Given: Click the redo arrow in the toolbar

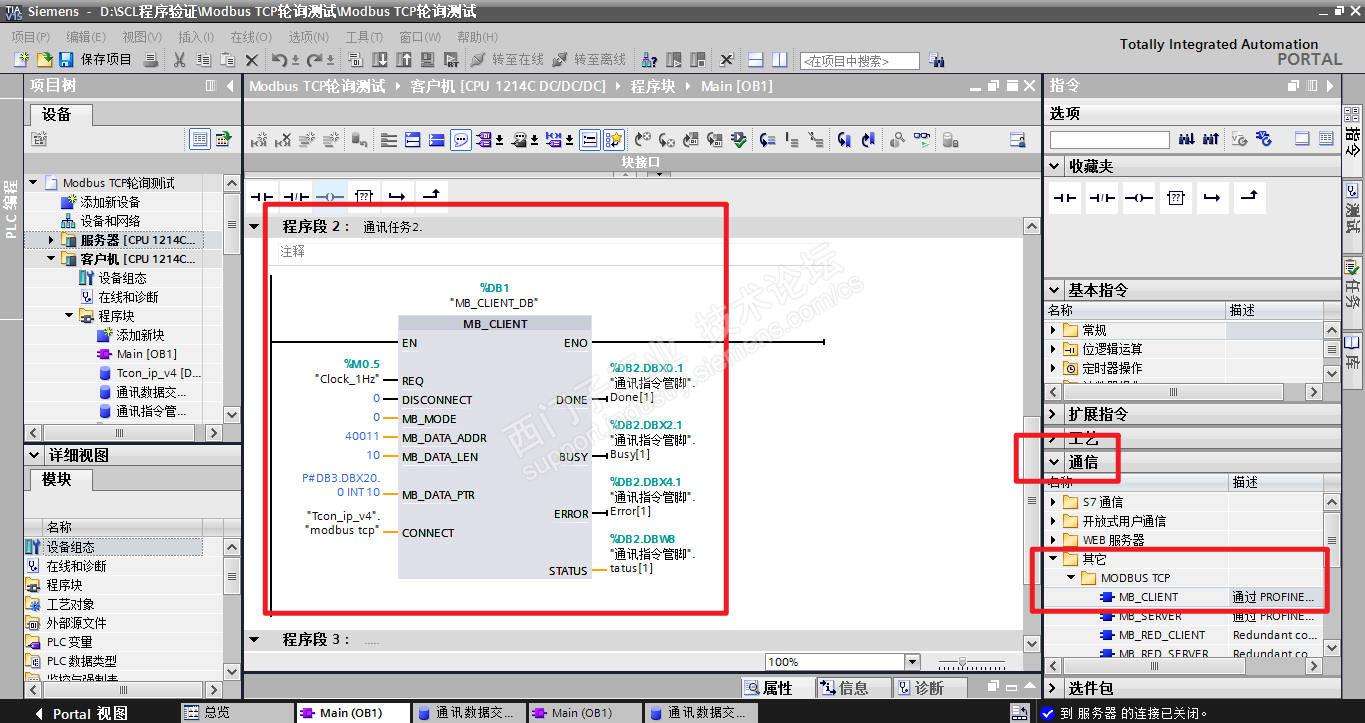Looking at the screenshot, I should point(314,60).
